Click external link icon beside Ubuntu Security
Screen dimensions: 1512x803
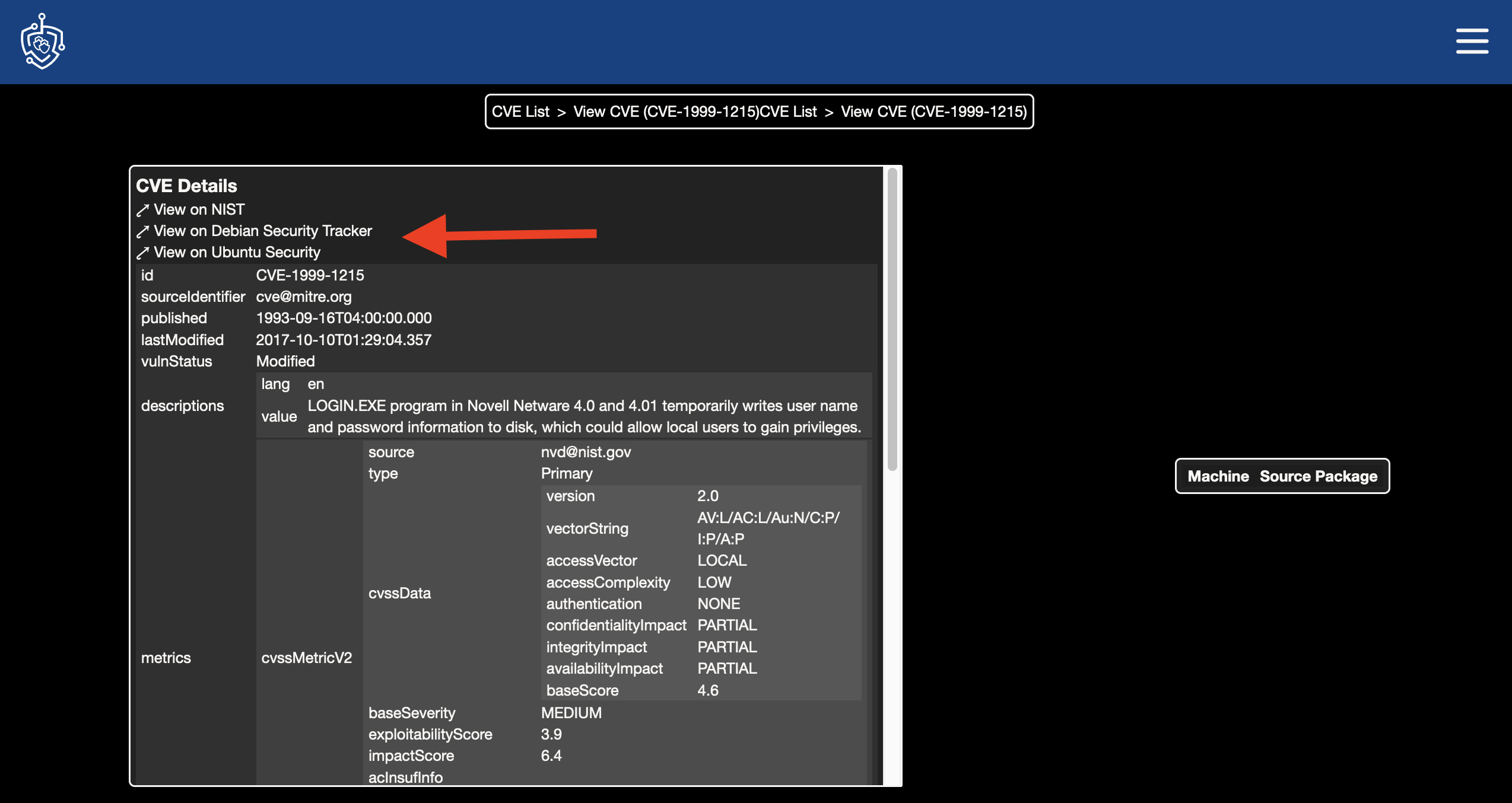[x=142, y=253]
